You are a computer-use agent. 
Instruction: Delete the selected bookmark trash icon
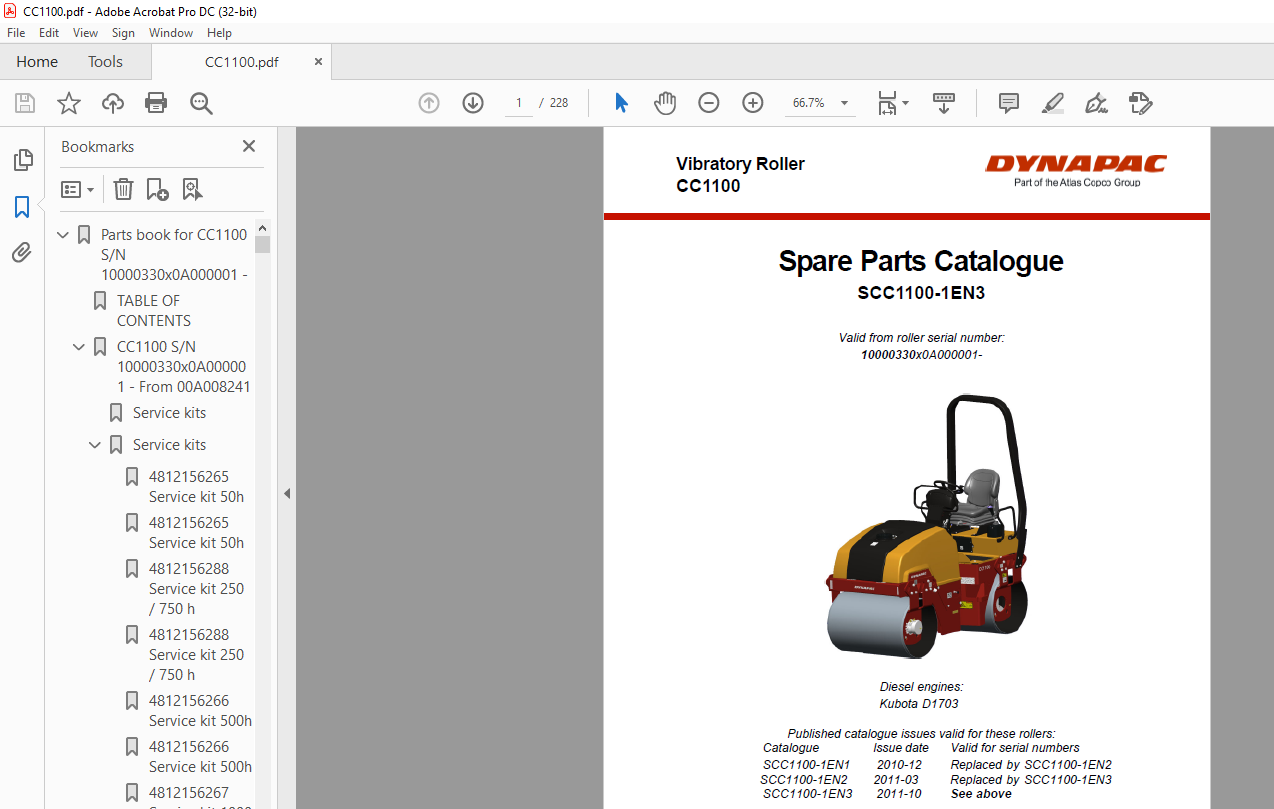coord(123,189)
